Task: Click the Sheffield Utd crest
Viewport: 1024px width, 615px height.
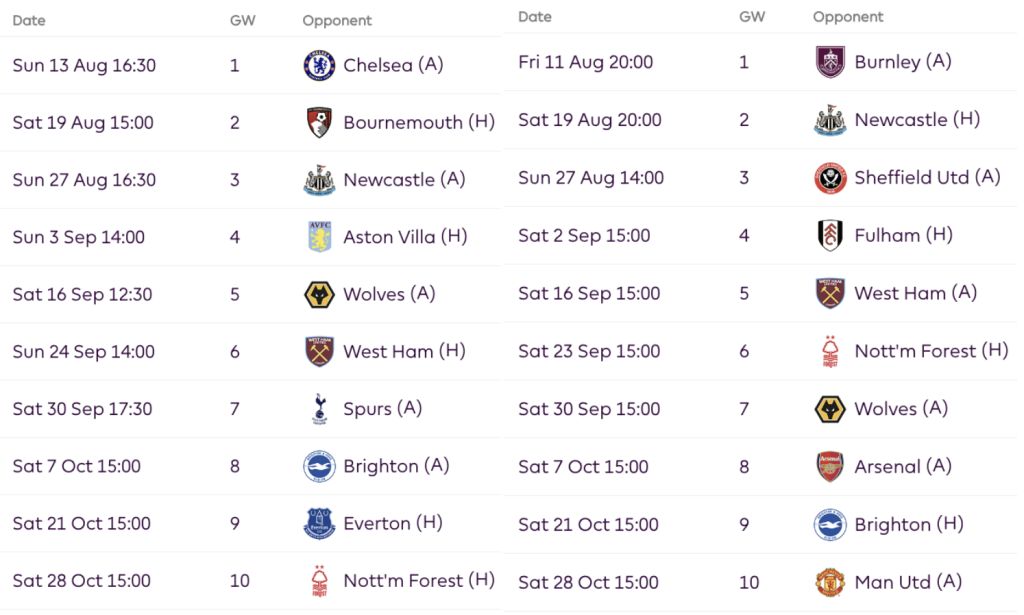Action: click(x=830, y=178)
